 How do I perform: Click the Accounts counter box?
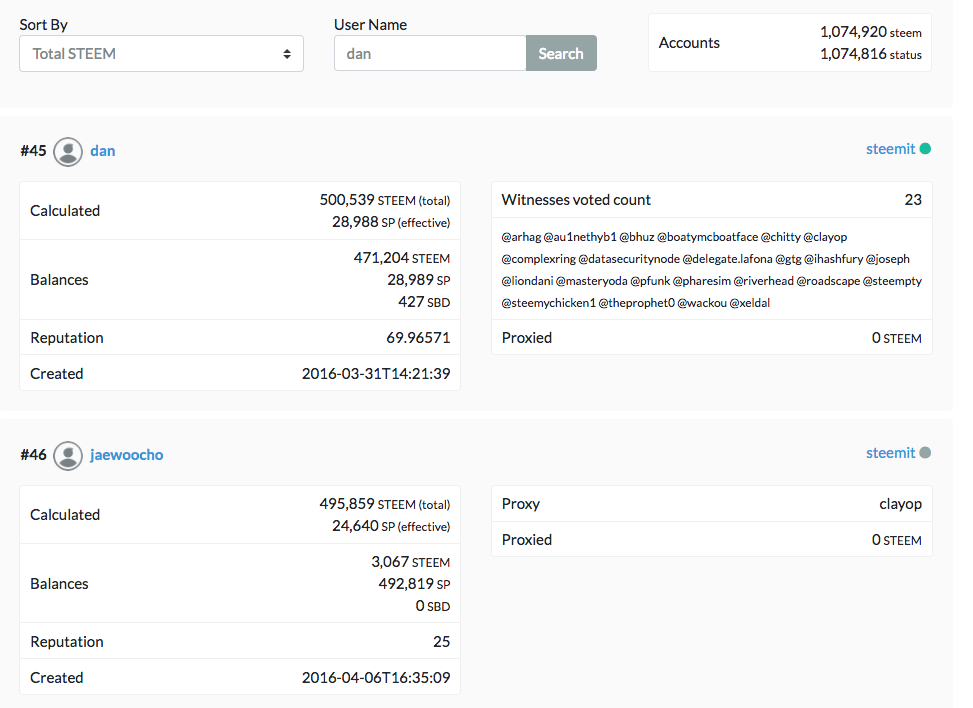click(x=789, y=43)
